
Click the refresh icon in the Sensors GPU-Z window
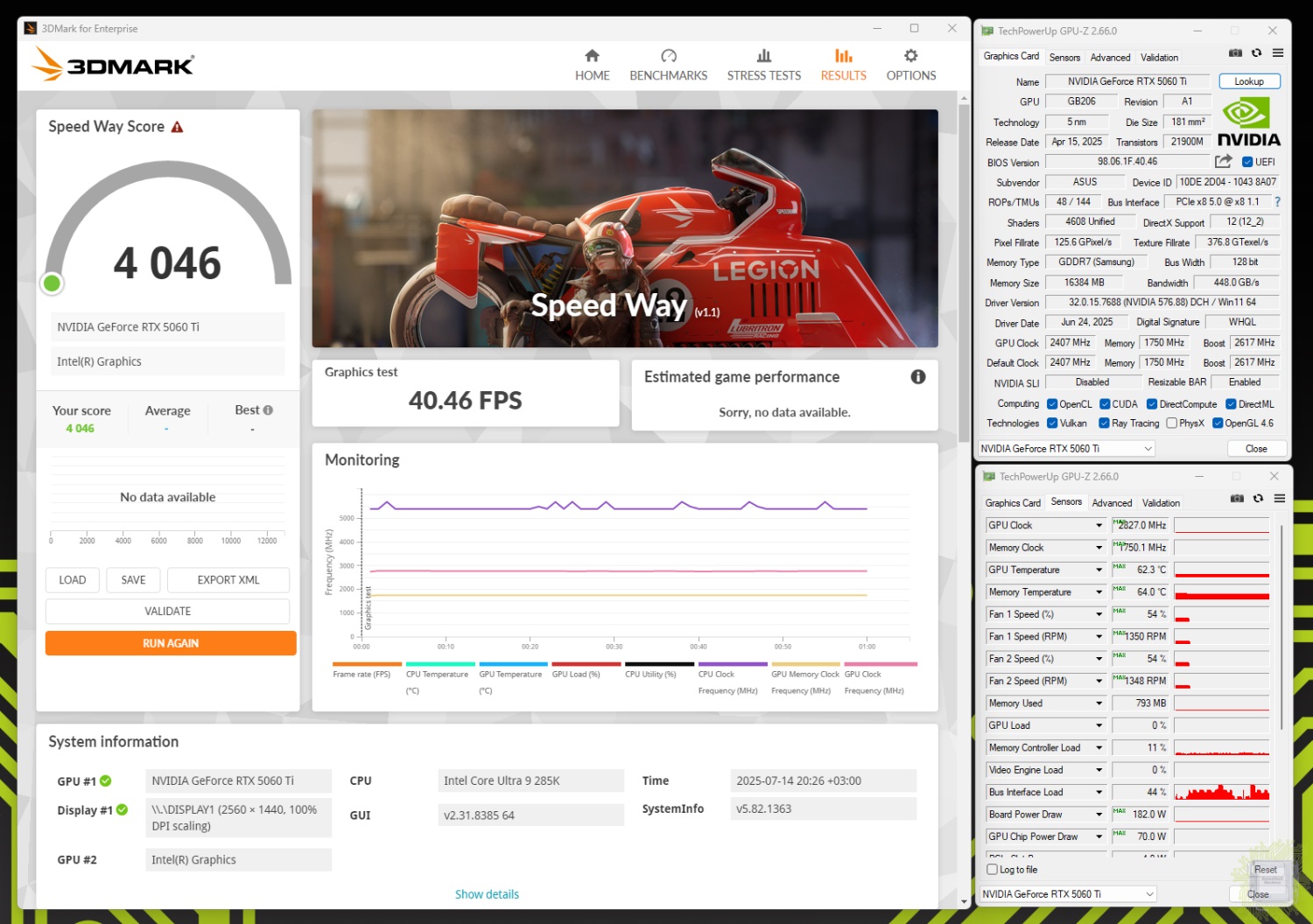(x=1258, y=499)
